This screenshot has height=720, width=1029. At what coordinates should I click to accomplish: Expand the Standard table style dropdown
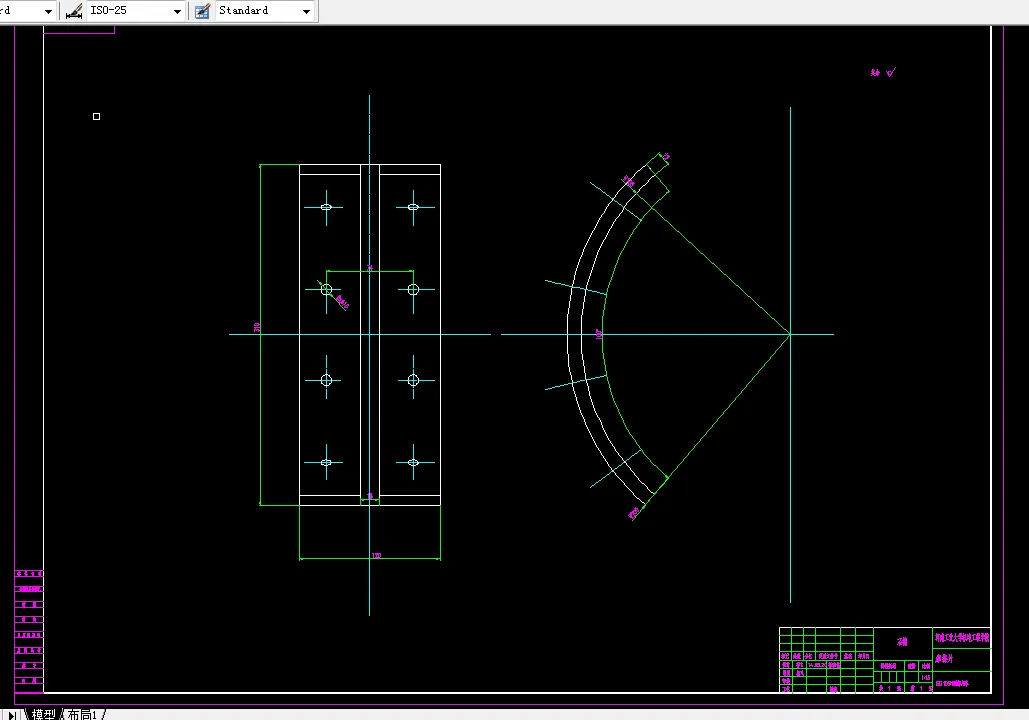click(x=306, y=11)
